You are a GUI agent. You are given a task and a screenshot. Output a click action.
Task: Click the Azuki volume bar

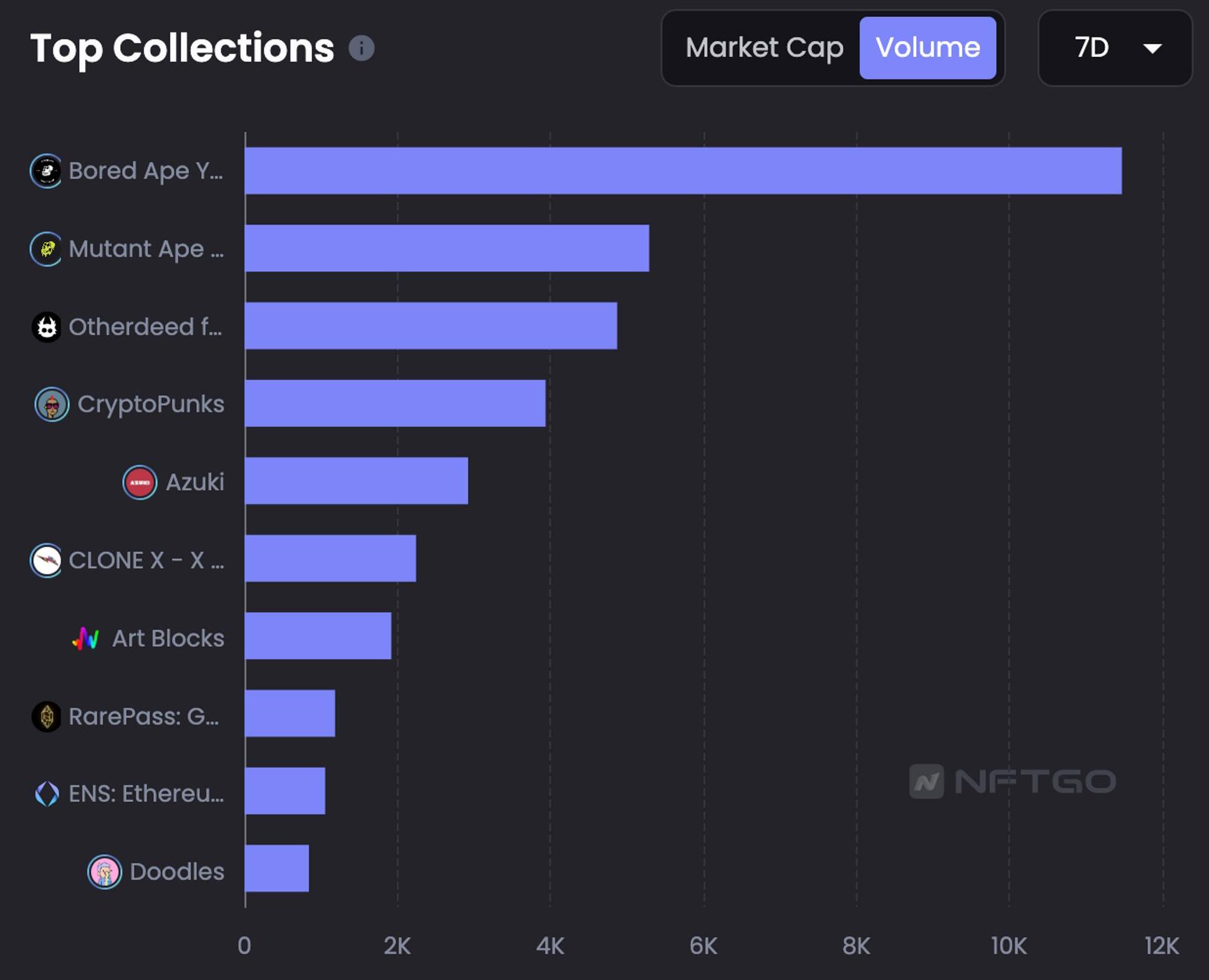click(x=356, y=481)
